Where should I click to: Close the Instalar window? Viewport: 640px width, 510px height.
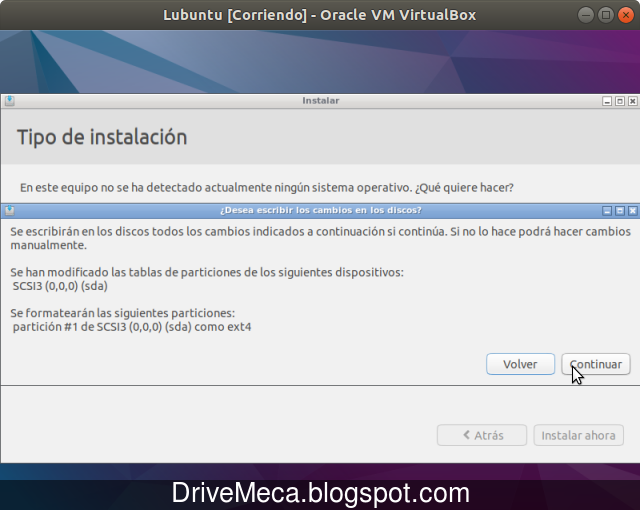(633, 101)
